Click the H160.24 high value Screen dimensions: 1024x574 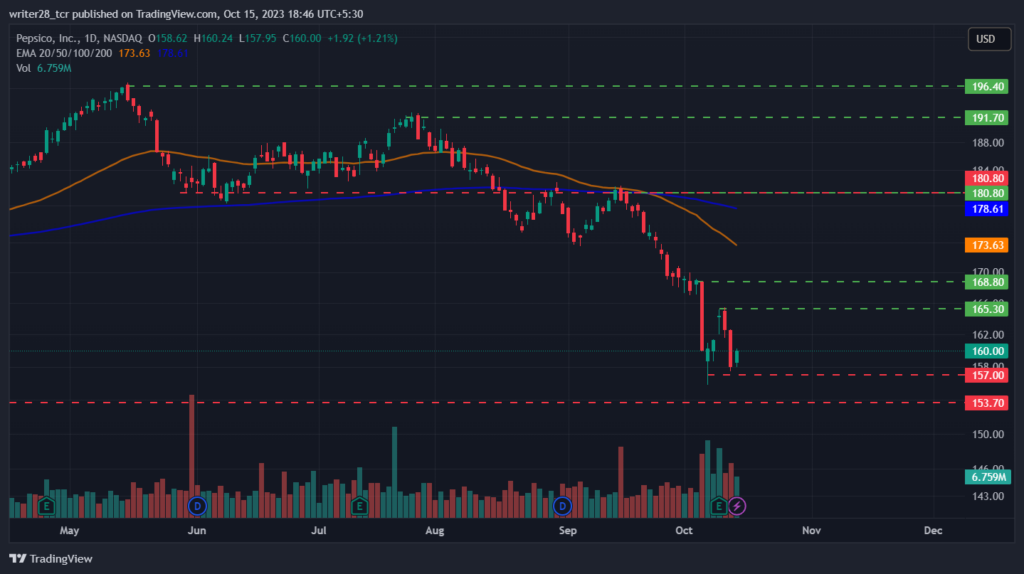[213, 39]
